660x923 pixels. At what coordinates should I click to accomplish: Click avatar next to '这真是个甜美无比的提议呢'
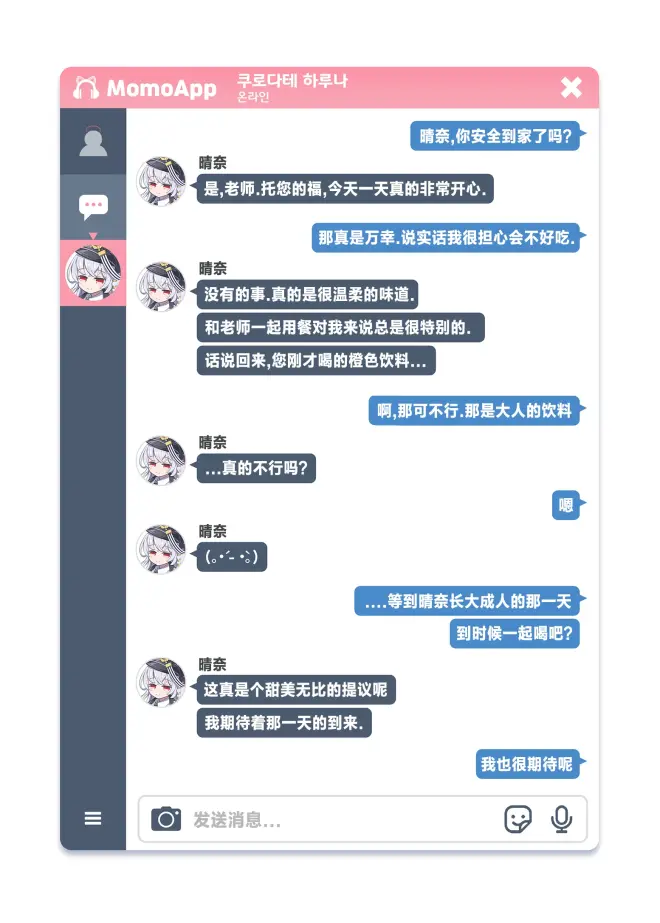pyautogui.click(x=161, y=682)
